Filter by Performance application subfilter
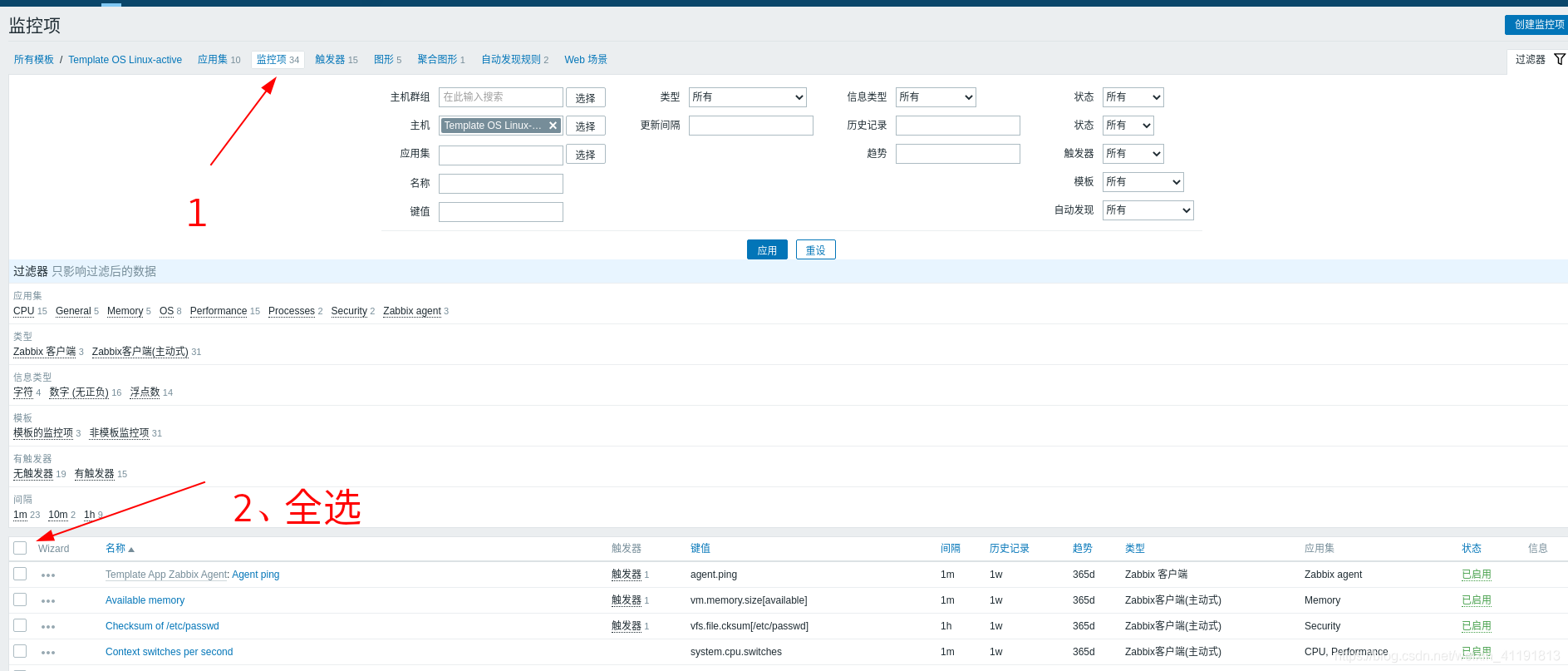The height and width of the screenshot is (671, 1568). pyautogui.click(x=219, y=311)
